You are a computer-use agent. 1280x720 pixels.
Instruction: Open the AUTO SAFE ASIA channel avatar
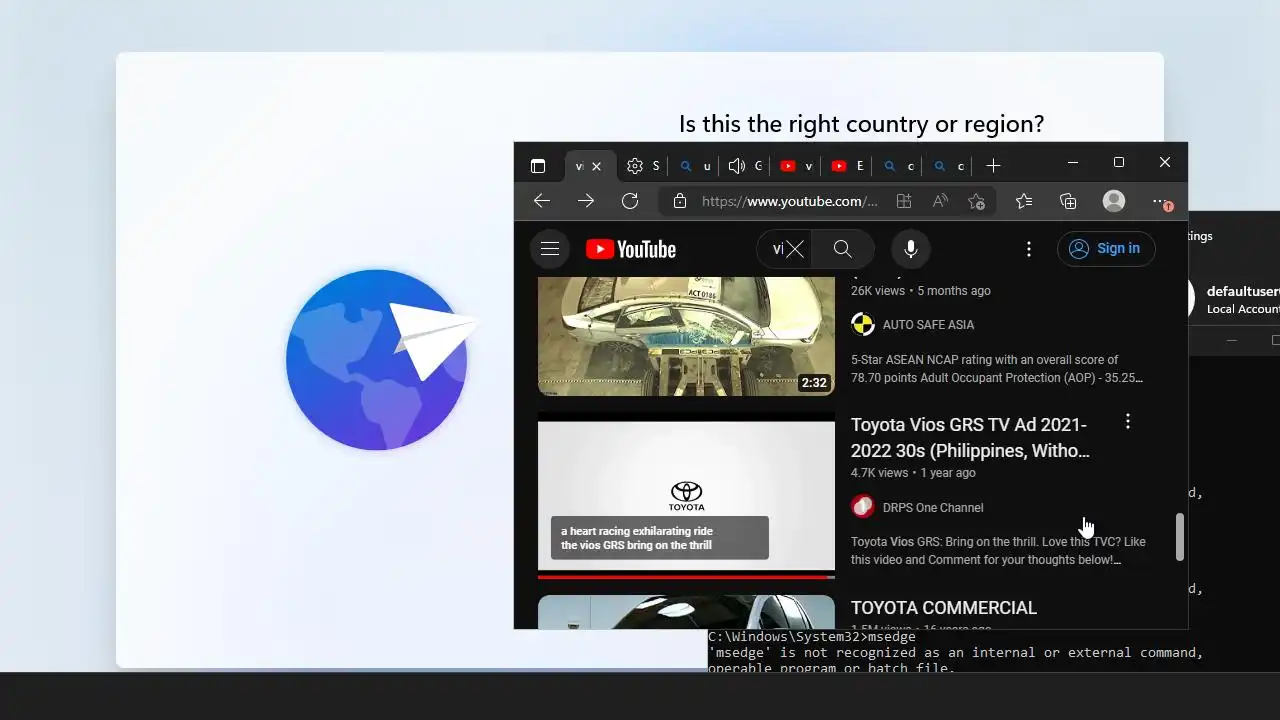click(862, 324)
